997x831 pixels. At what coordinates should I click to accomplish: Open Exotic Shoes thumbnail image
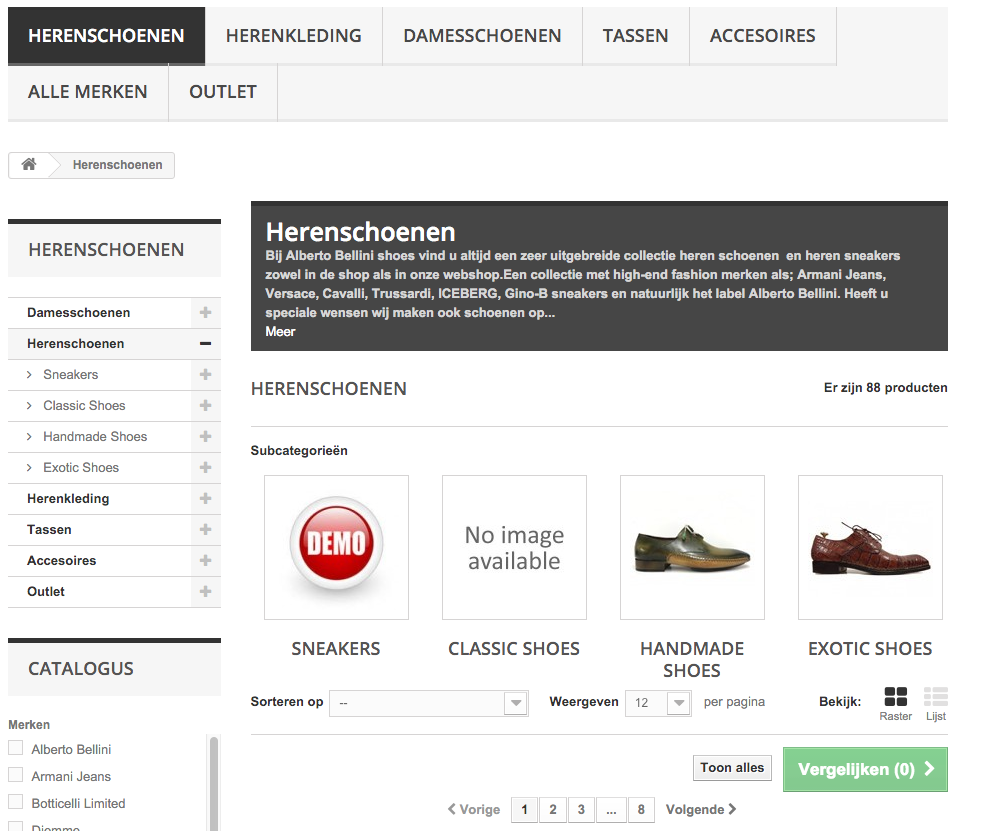pyautogui.click(x=870, y=547)
